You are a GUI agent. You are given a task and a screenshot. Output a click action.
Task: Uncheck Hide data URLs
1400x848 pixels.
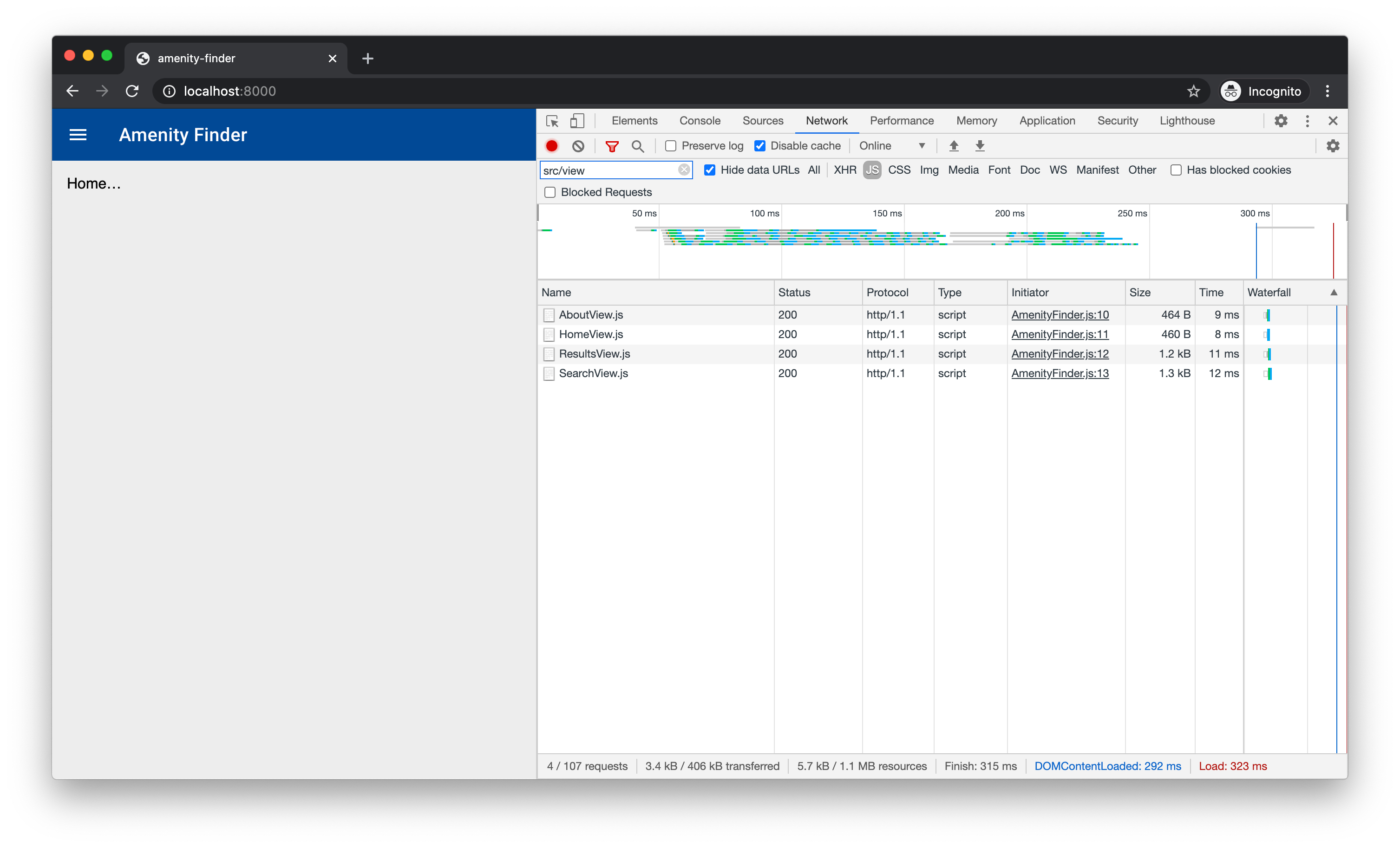[x=710, y=170]
